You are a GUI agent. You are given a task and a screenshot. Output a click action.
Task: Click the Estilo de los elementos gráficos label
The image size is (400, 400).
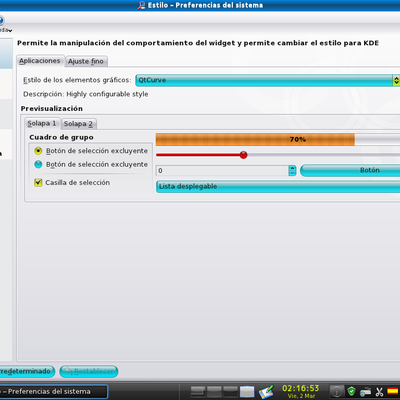(77, 80)
